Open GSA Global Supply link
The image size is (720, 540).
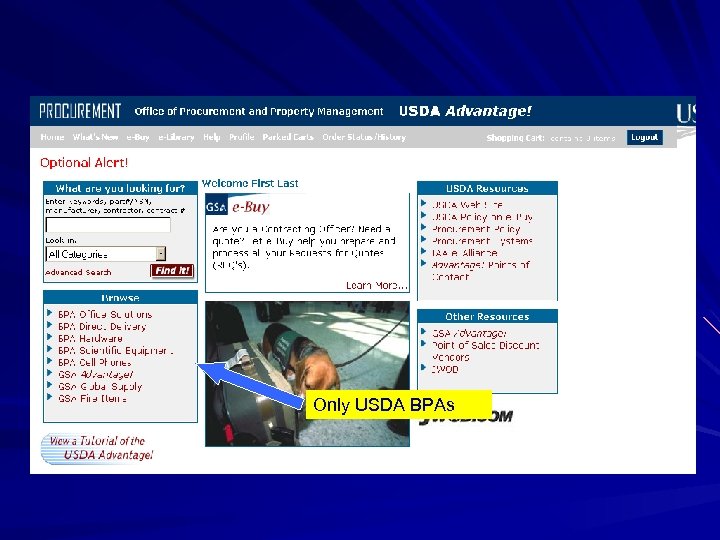click(x=100, y=386)
